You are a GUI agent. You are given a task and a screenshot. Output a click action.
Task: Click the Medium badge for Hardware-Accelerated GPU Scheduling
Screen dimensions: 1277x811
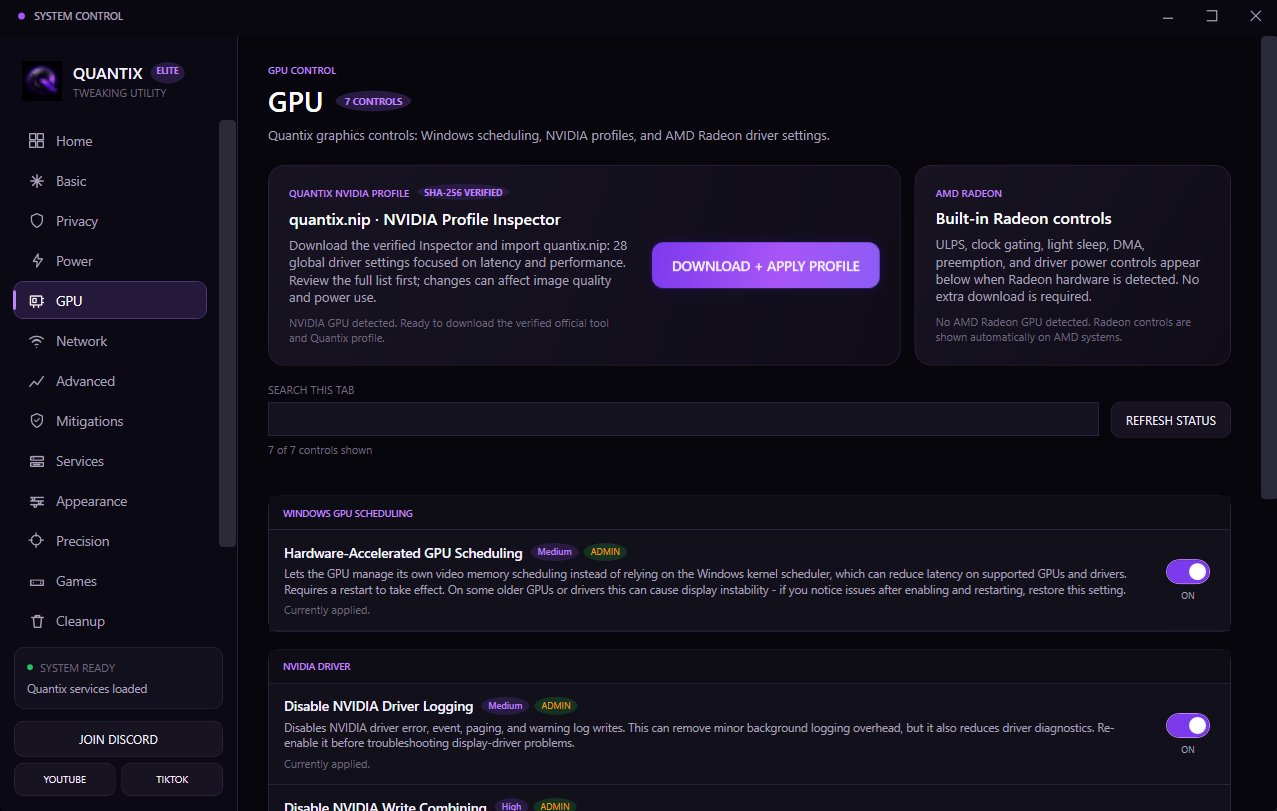(555, 552)
